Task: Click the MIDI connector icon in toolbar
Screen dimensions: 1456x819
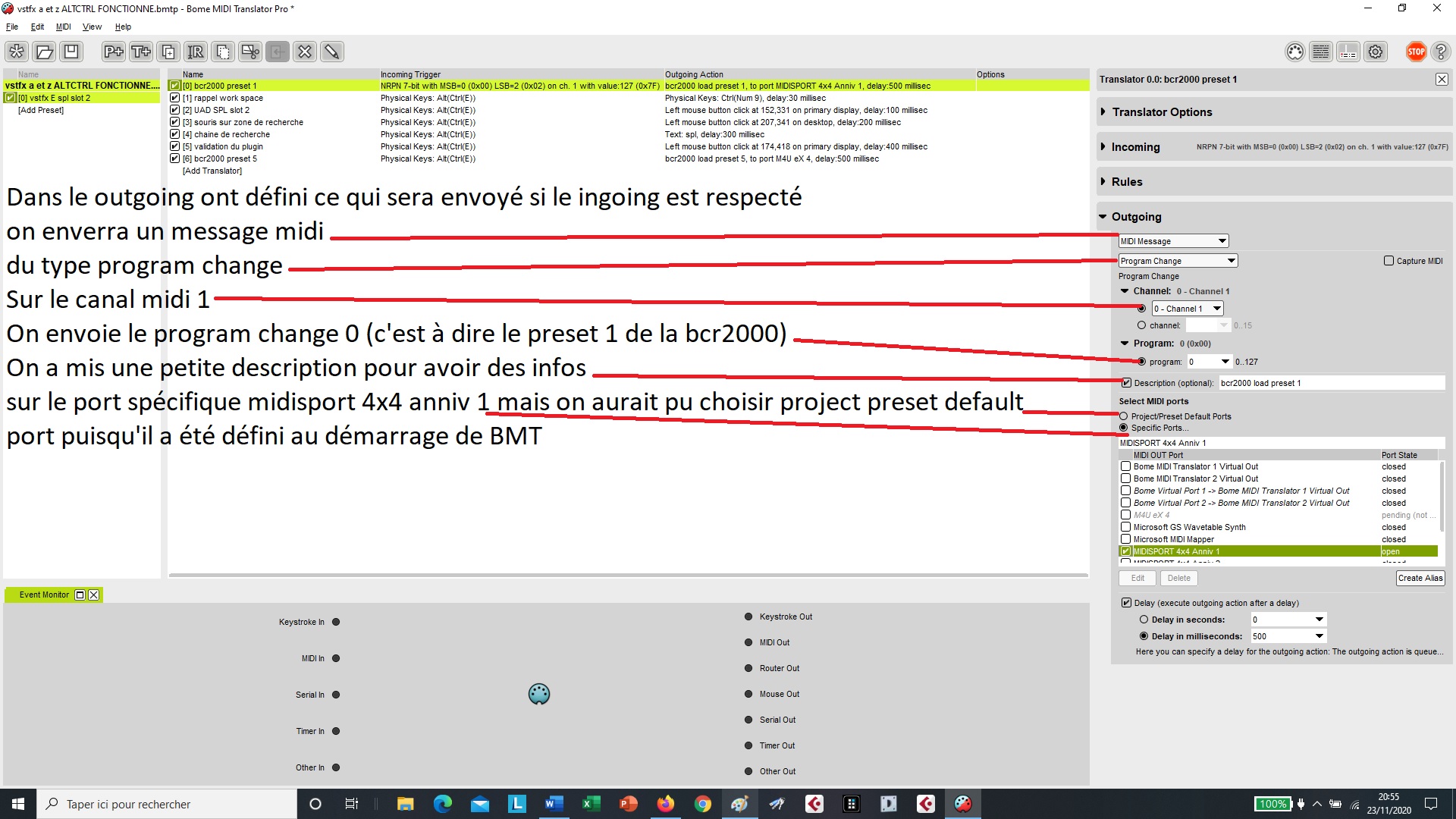Action: point(1294,52)
